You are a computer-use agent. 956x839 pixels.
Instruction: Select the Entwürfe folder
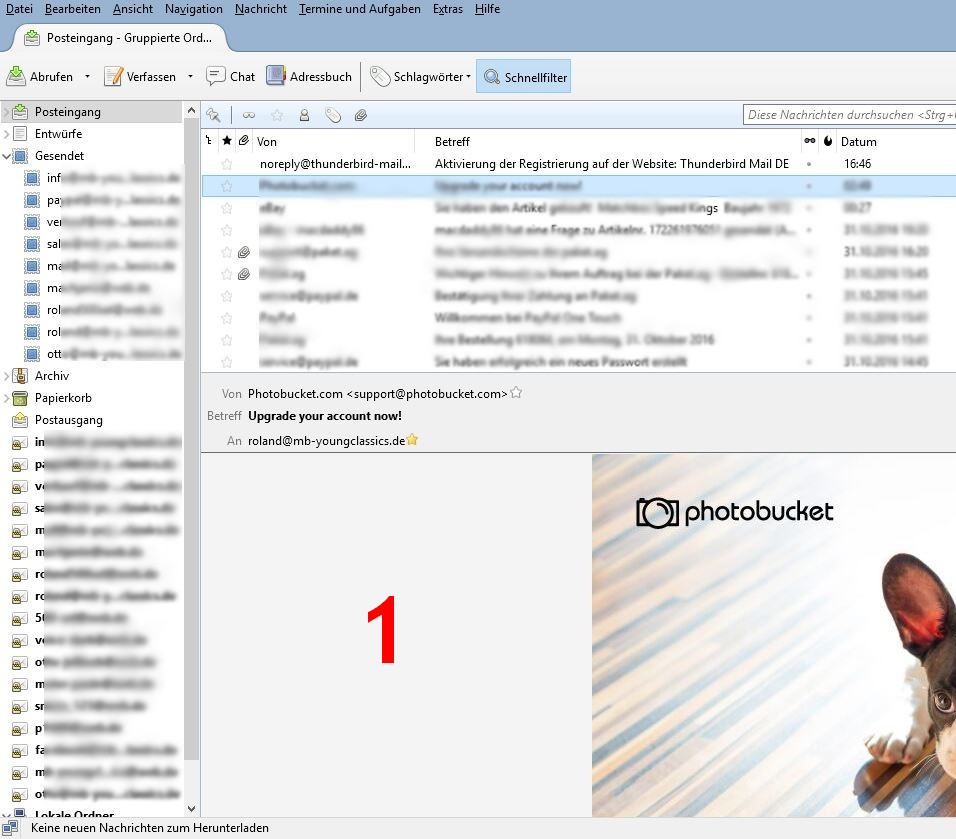pyautogui.click(x=58, y=134)
